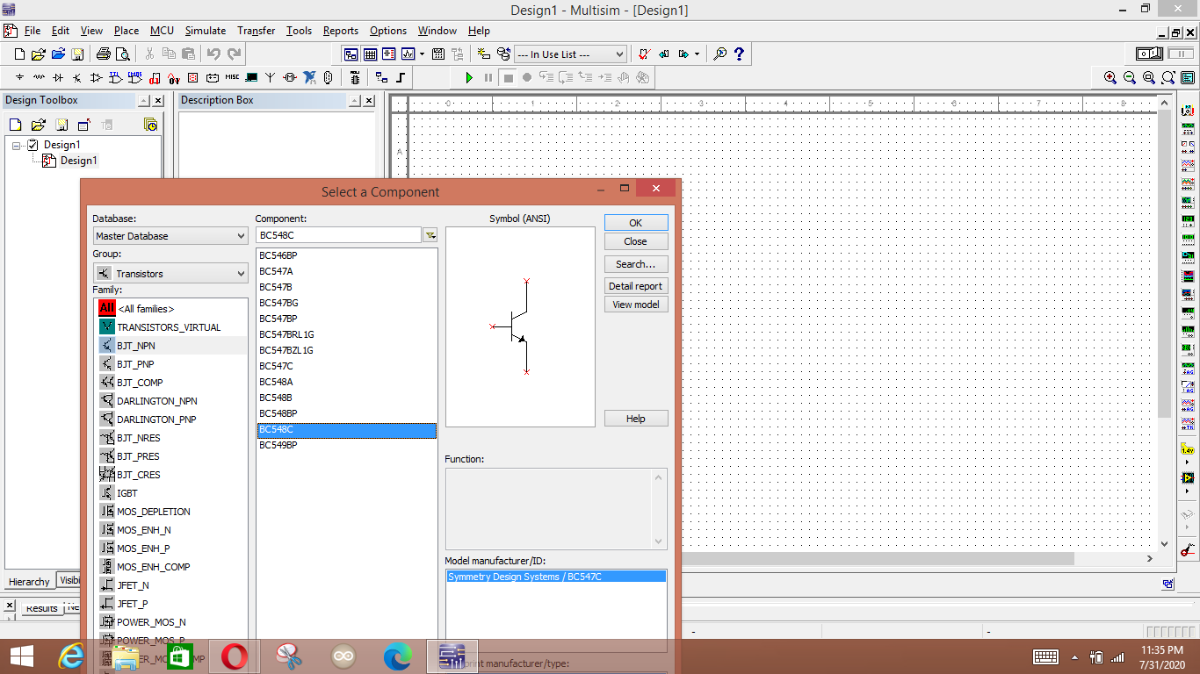This screenshot has height=674, width=1200.
Task: Click the Find Examples magnifier icon
Action: tap(720, 54)
